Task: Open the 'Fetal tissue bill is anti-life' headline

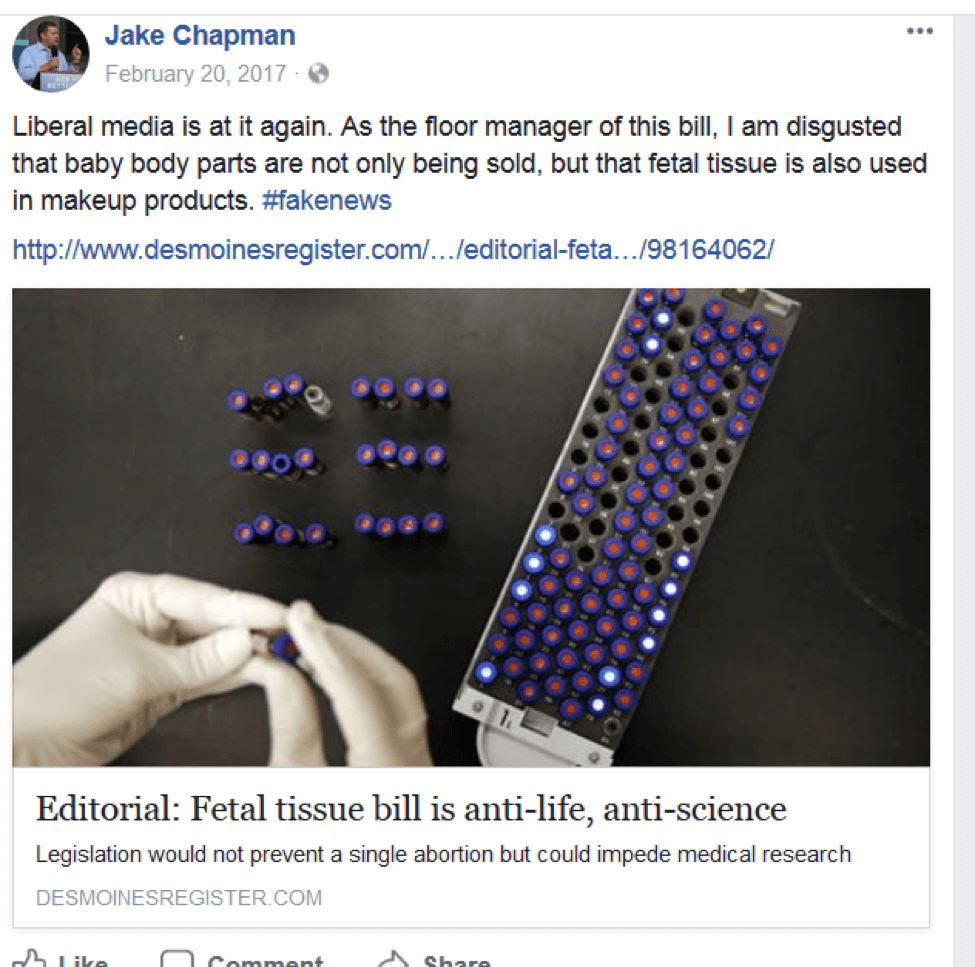Action: click(x=411, y=808)
